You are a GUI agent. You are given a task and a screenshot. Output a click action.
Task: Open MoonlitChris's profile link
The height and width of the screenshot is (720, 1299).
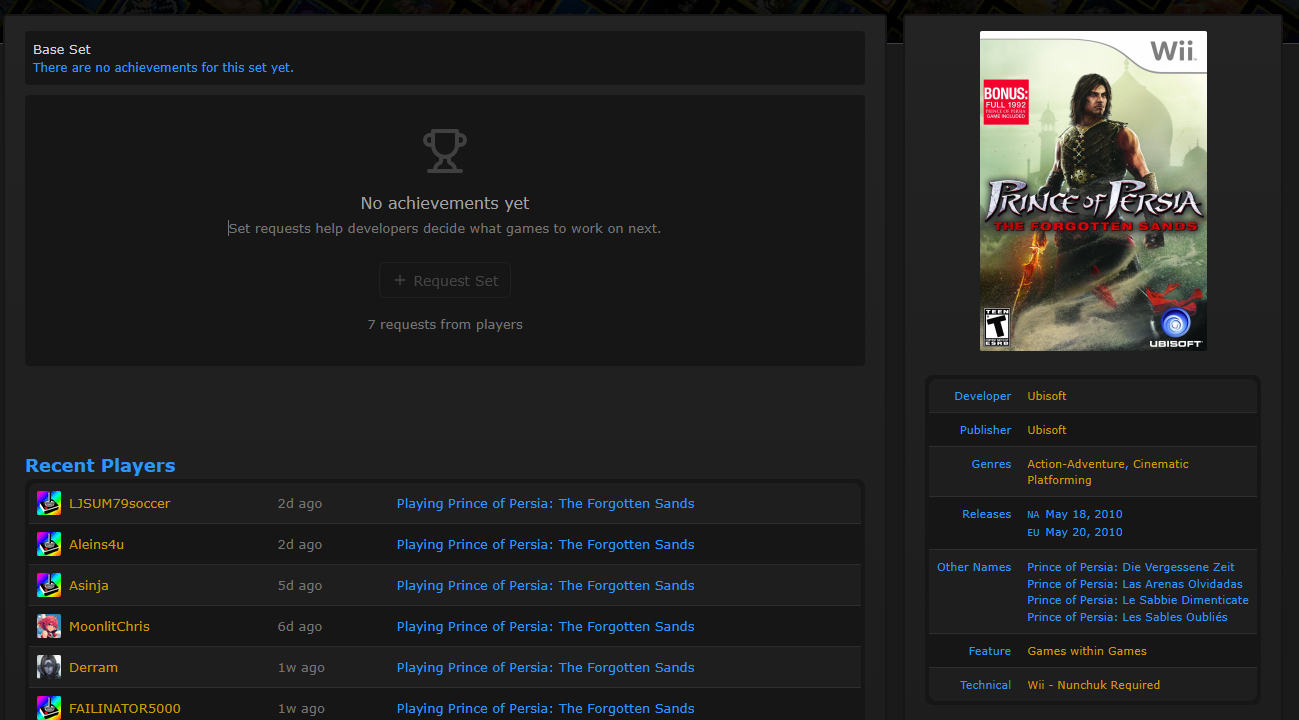pos(109,626)
